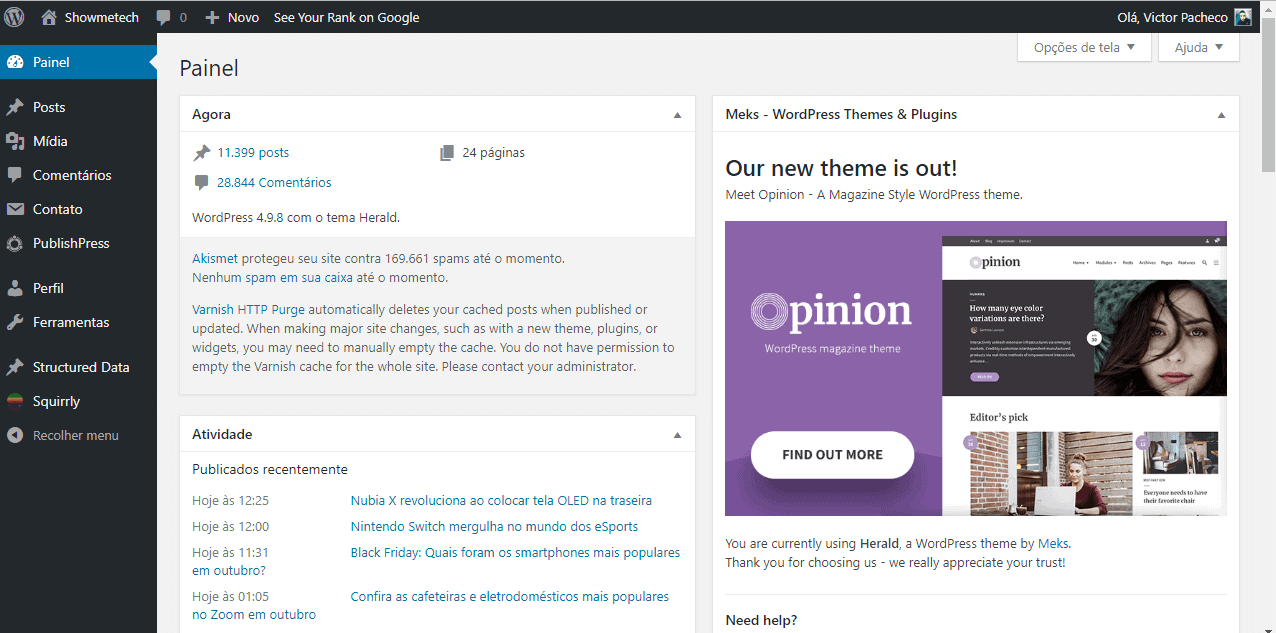The height and width of the screenshot is (633, 1276).
Task: Open post Nintendo Switch mergulha nos eSports
Action: click(x=494, y=526)
